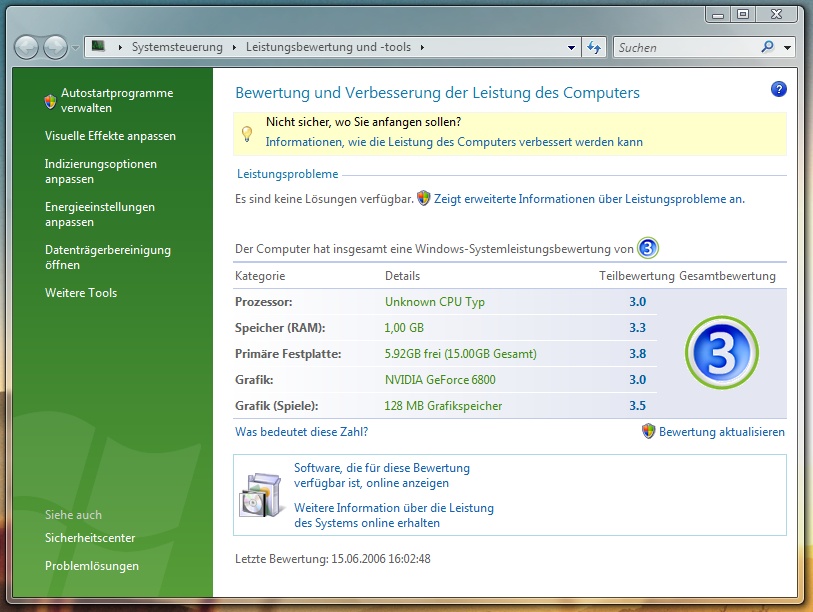Select the 1,00 GB RAM detail
This screenshot has width=813, height=612.
[404, 328]
